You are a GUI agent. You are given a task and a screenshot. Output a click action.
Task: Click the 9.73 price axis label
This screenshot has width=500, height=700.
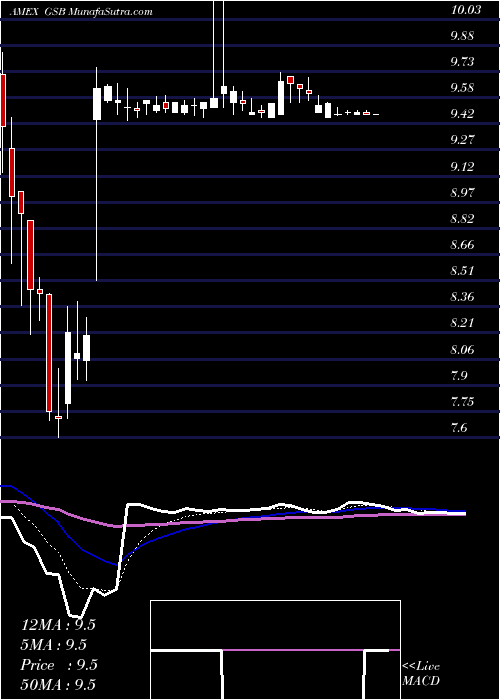tap(462, 62)
